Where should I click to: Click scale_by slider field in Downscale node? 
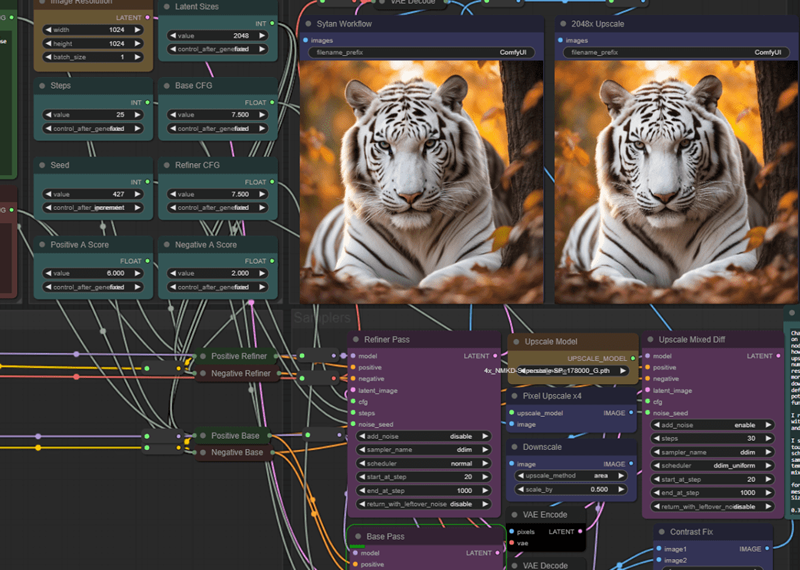click(x=574, y=489)
